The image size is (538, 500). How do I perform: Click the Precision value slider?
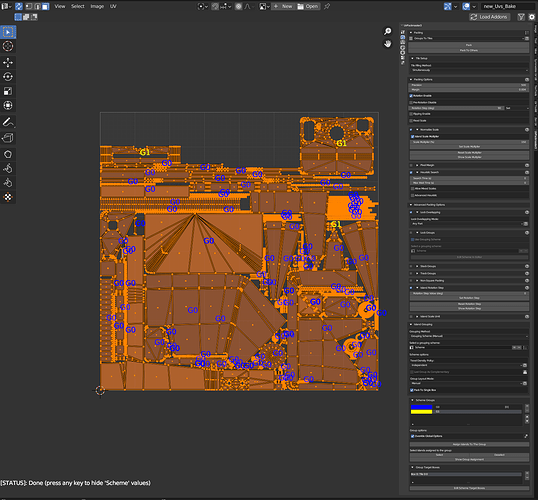[x=469, y=85]
